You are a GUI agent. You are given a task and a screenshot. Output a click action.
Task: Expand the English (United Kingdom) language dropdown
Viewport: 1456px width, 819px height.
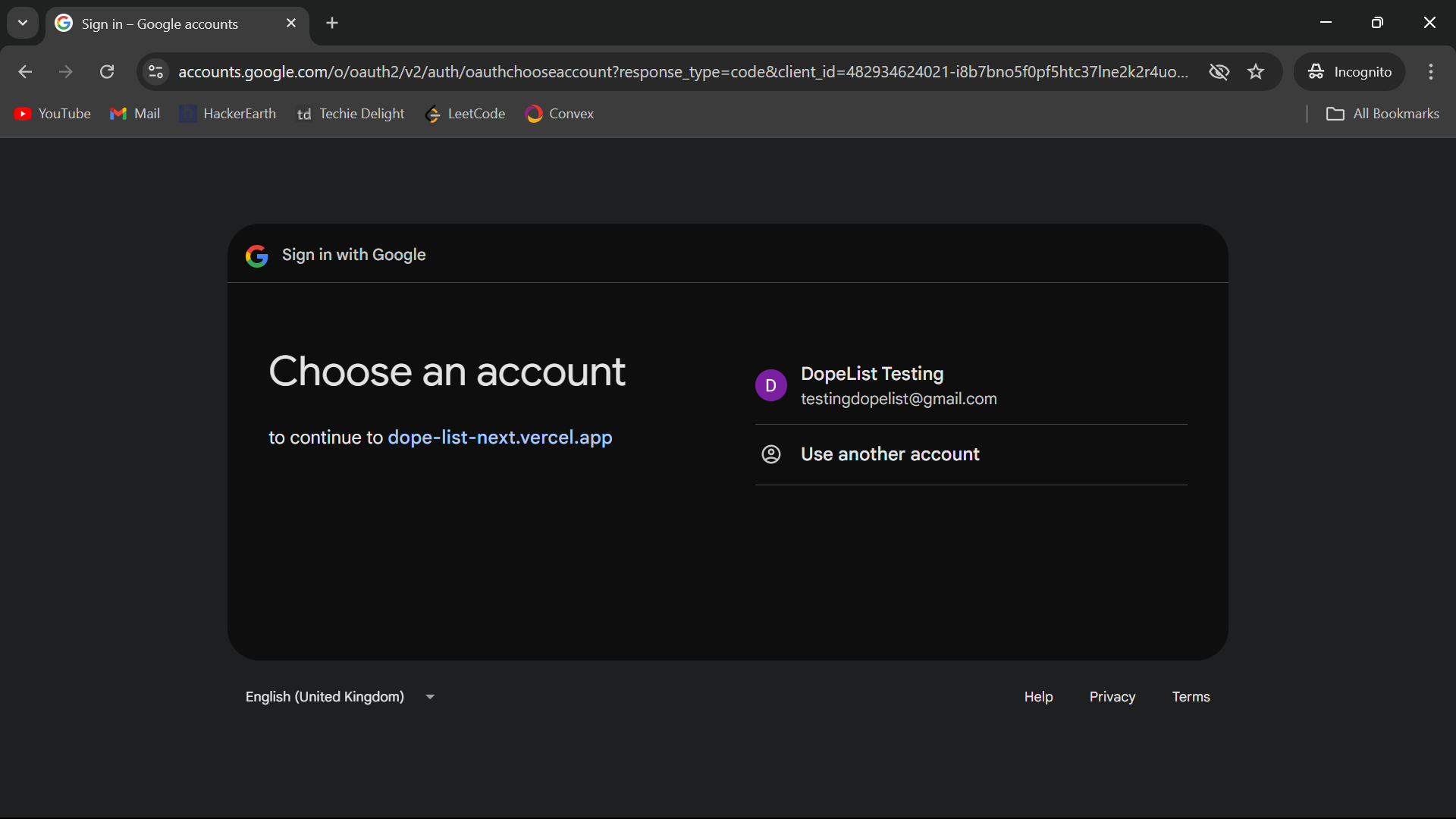pyautogui.click(x=340, y=696)
